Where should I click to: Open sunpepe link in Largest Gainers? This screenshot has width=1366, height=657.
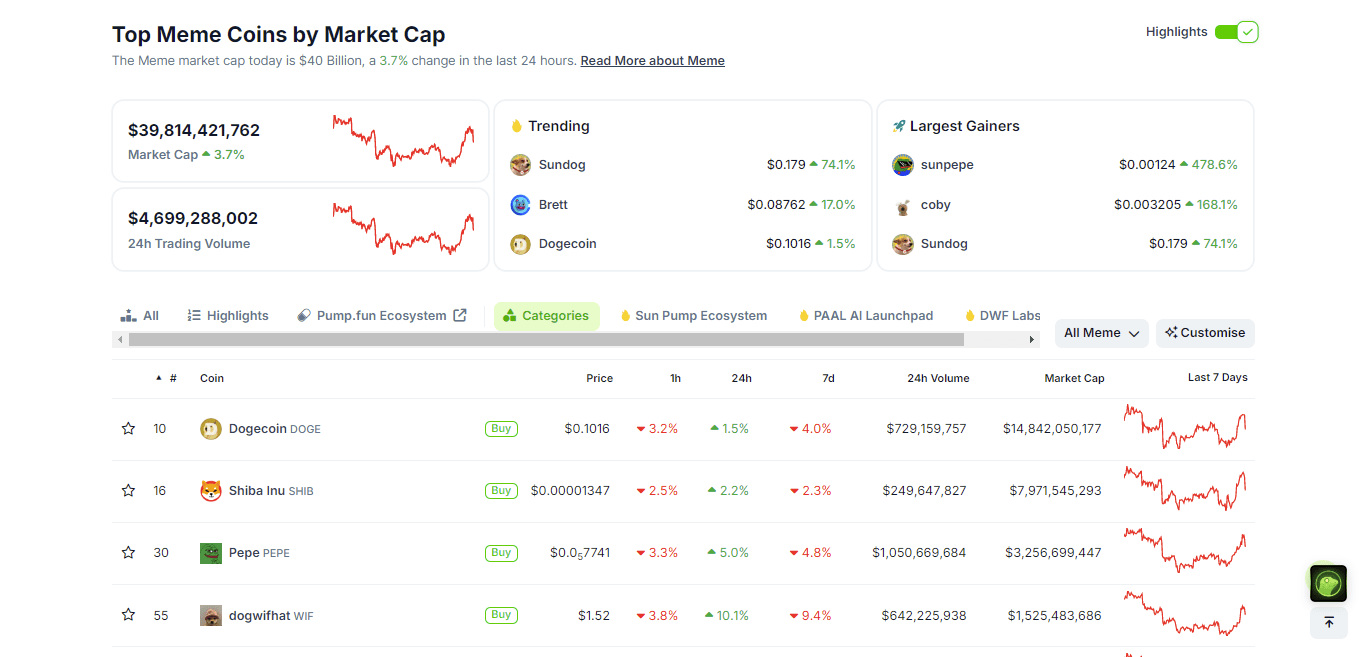(947, 165)
